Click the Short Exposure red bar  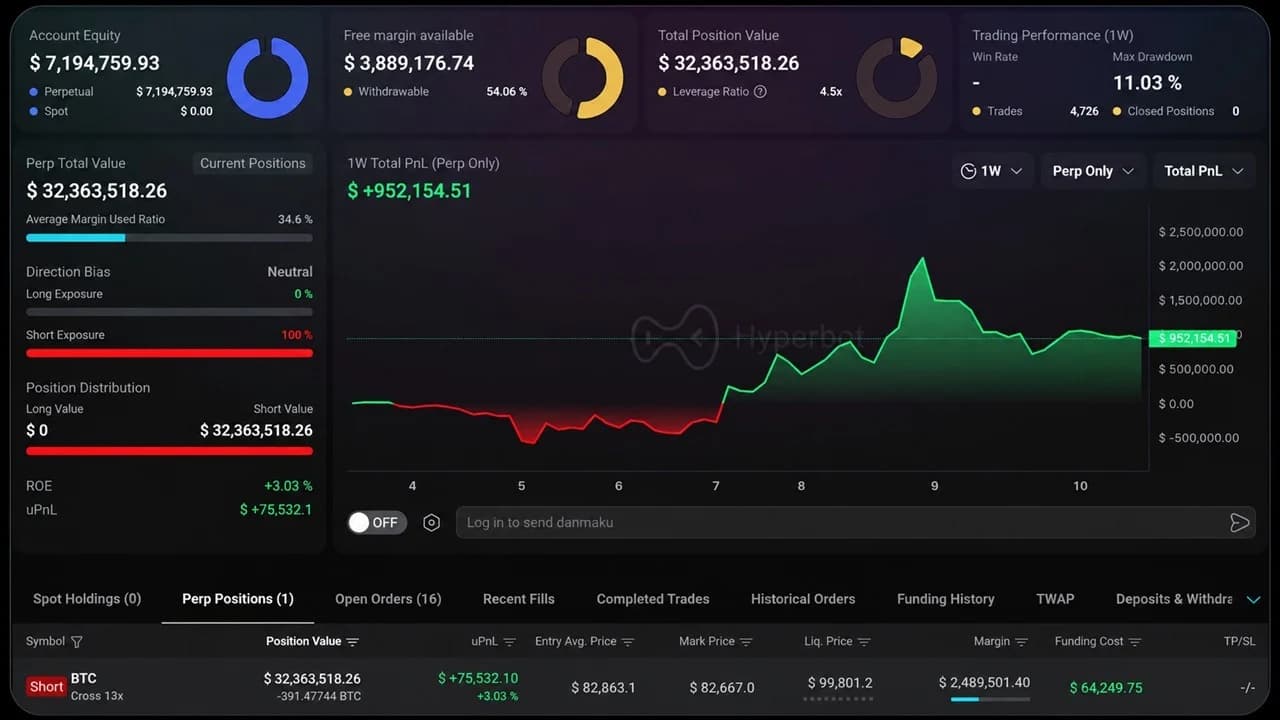pyautogui.click(x=169, y=353)
